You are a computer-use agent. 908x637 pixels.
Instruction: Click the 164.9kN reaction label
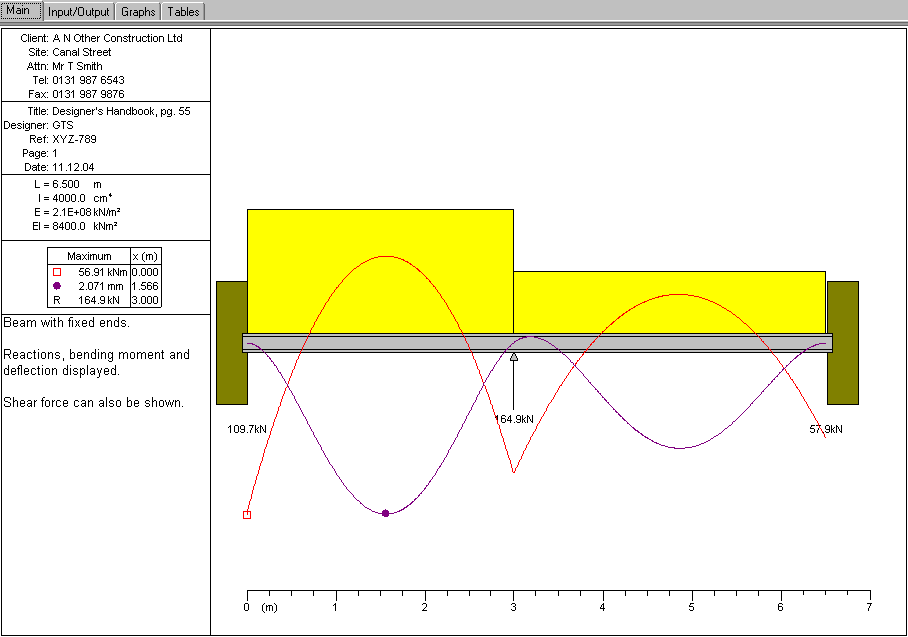(x=515, y=419)
